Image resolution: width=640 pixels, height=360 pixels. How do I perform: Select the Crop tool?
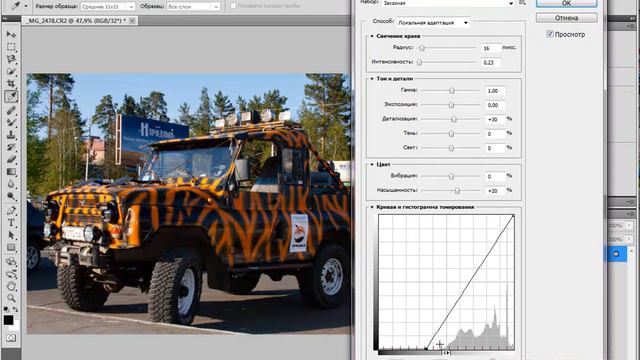[11, 84]
